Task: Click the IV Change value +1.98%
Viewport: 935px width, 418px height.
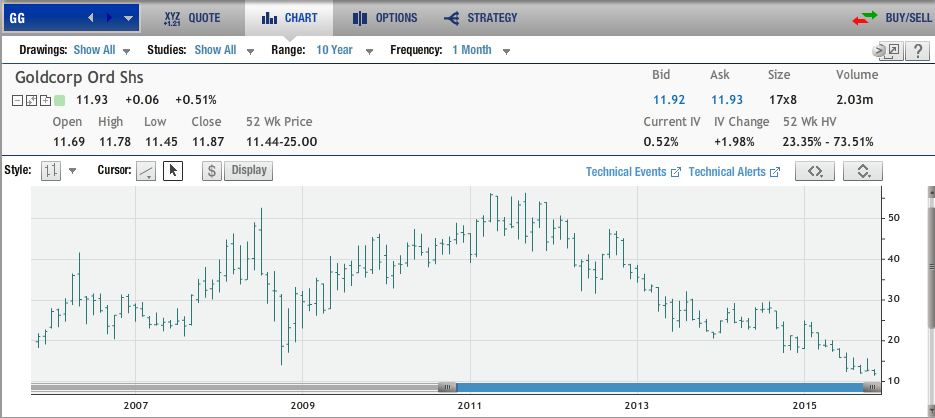Action: pyautogui.click(x=734, y=142)
